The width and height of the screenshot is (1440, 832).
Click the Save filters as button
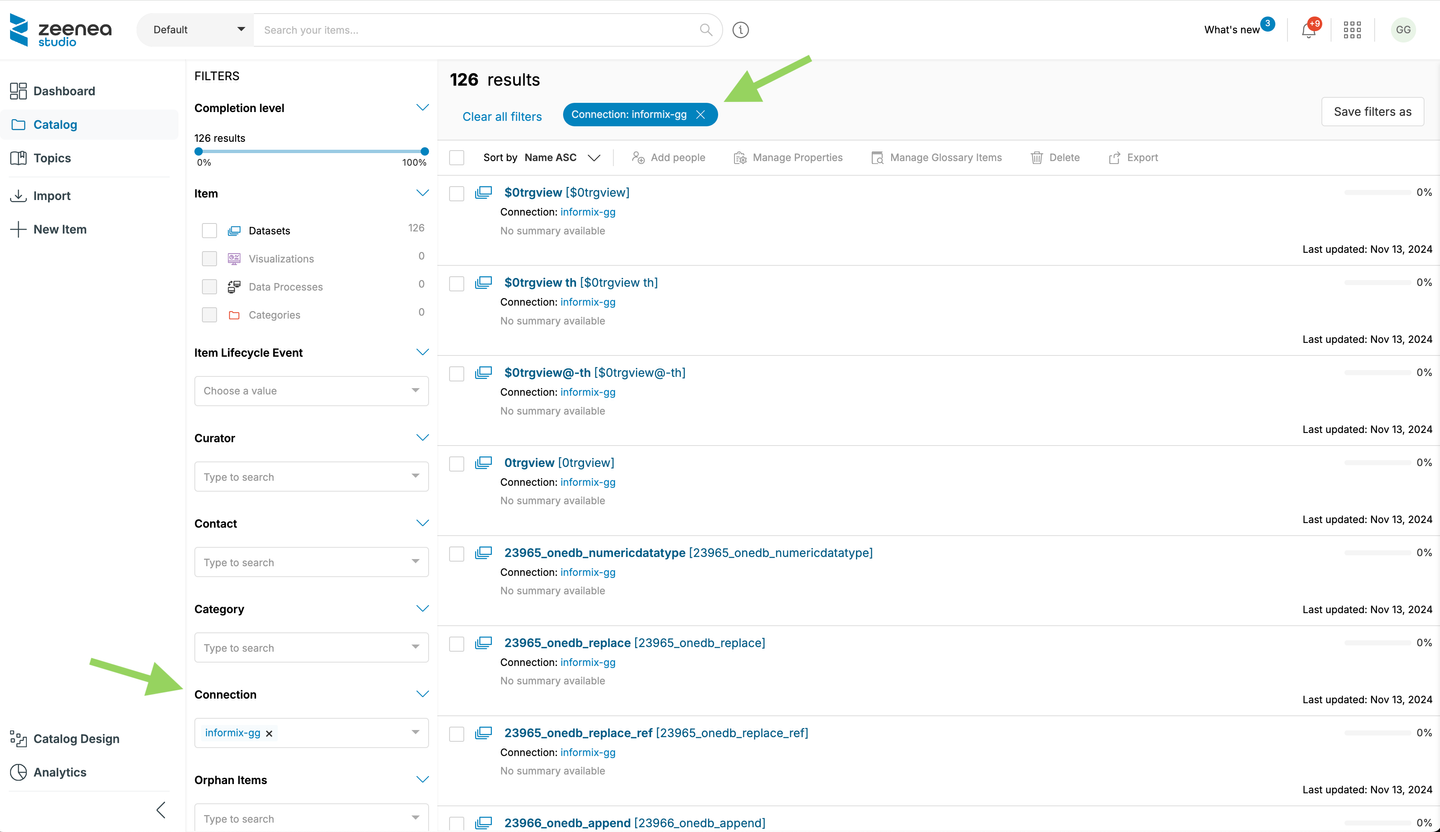[x=1372, y=112]
